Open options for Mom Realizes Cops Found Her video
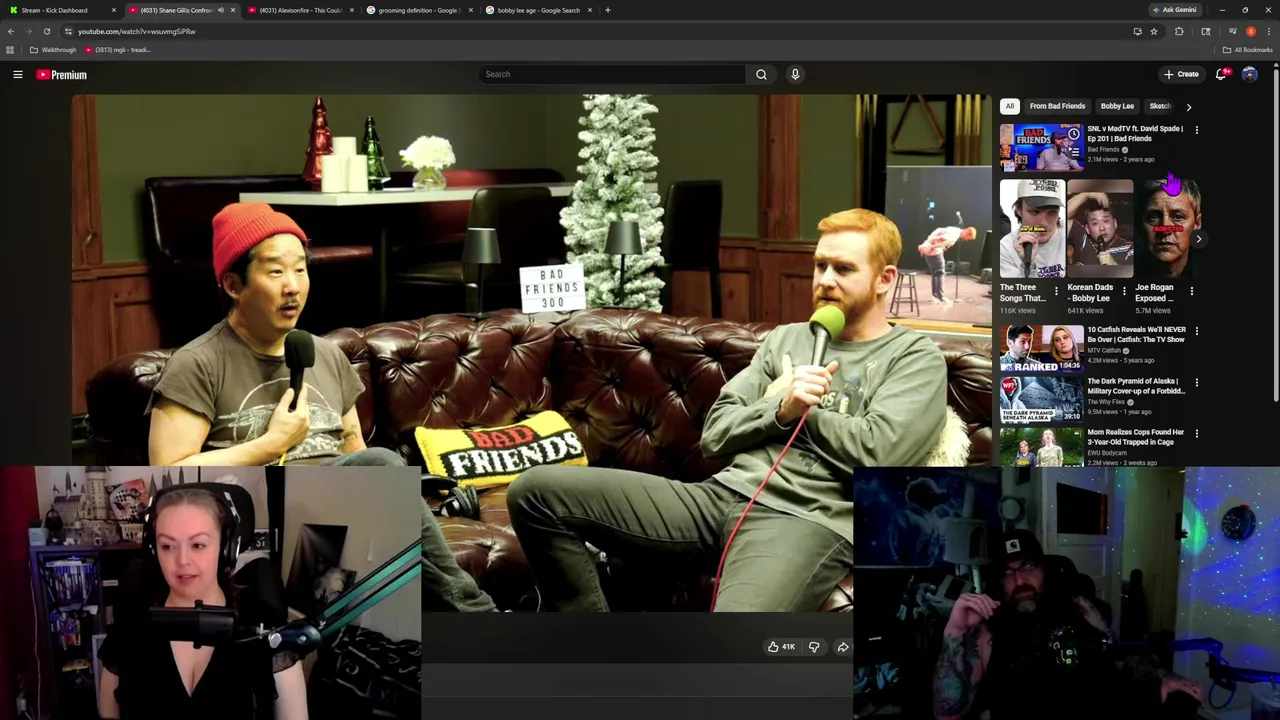This screenshot has width=1280, height=720. [x=1196, y=433]
